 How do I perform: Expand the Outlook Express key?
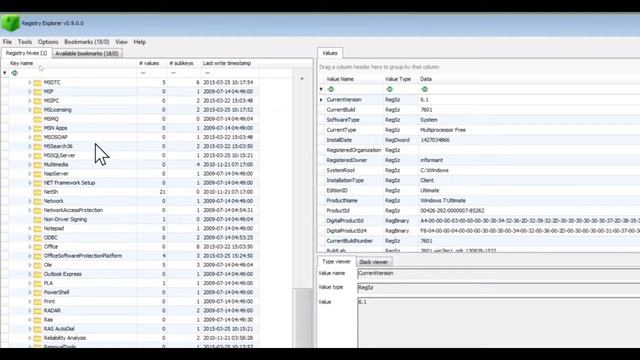[x=30, y=274]
